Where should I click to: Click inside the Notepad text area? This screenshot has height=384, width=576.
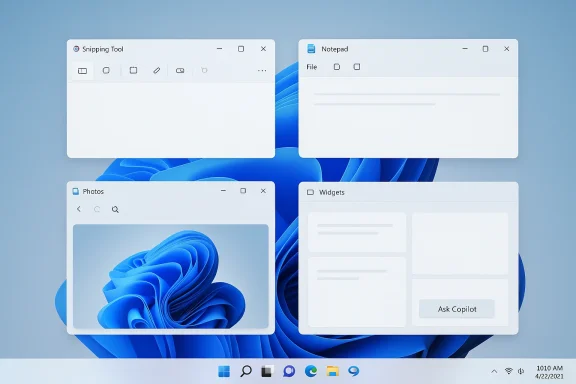408,117
